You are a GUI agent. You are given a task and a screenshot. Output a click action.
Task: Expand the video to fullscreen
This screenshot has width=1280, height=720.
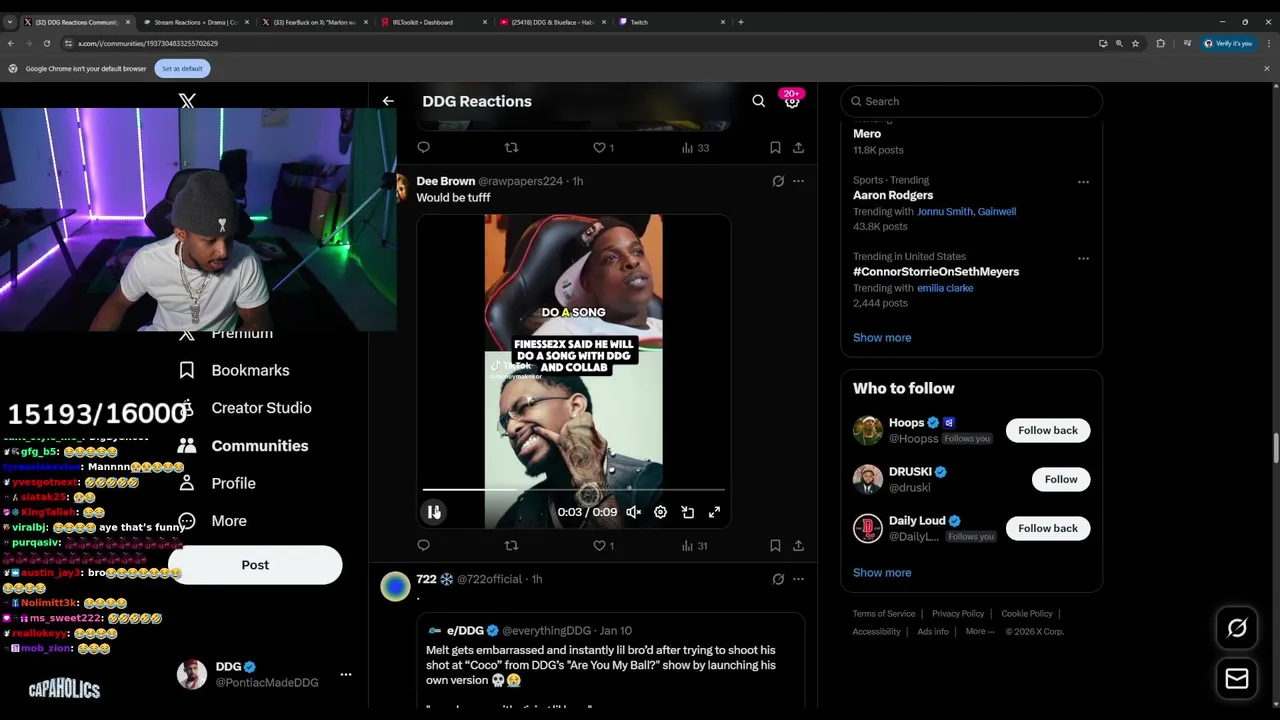click(x=715, y=512)
